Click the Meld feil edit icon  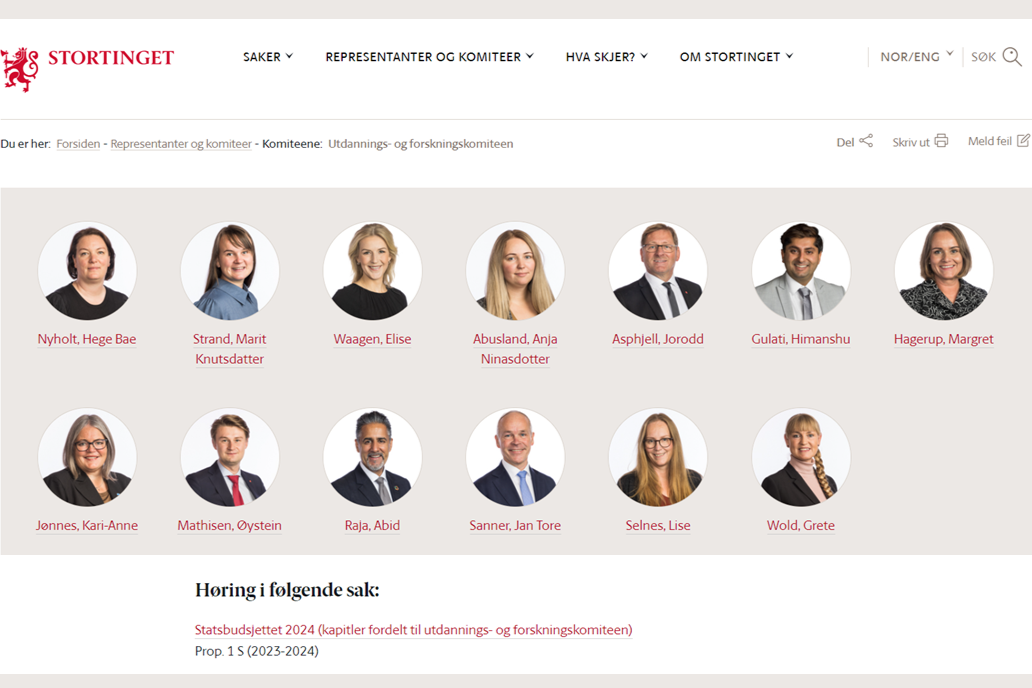coord(1023,140)
